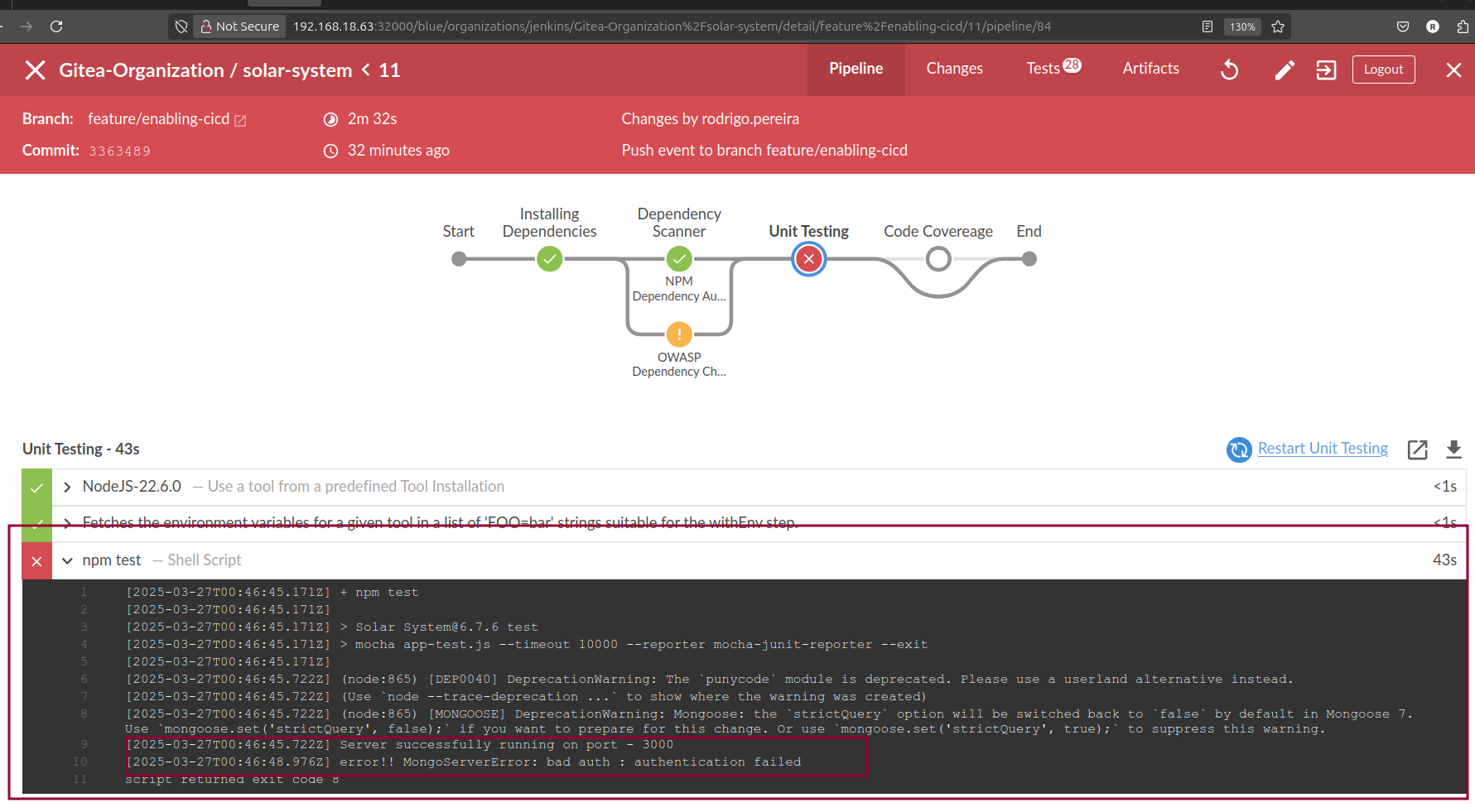Click the mocha app-test.js command log line
Viewport: 1475px width, 812px height.
pyautogui.click(x=527, y=645)
